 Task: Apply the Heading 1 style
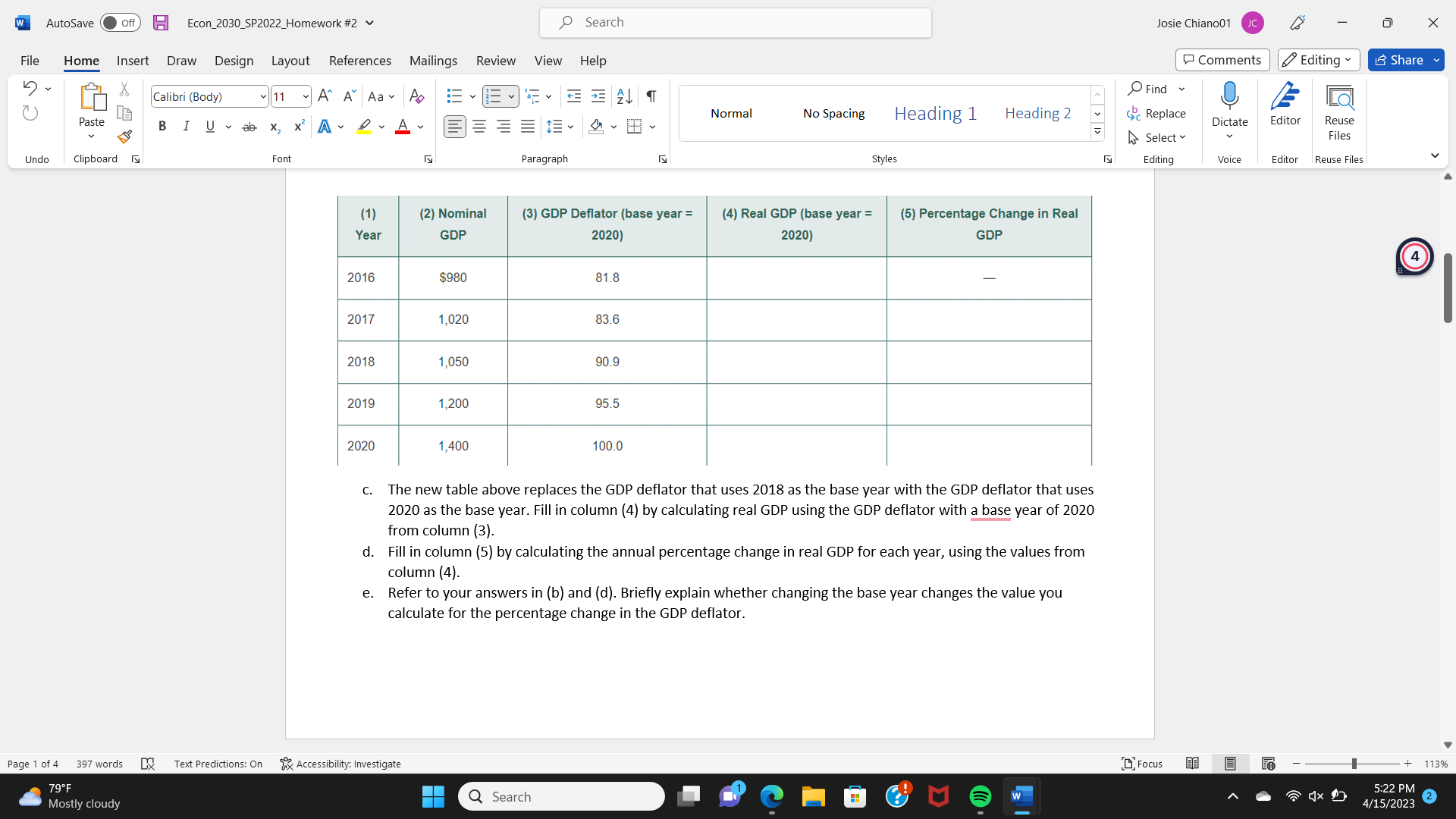point(934,113)
